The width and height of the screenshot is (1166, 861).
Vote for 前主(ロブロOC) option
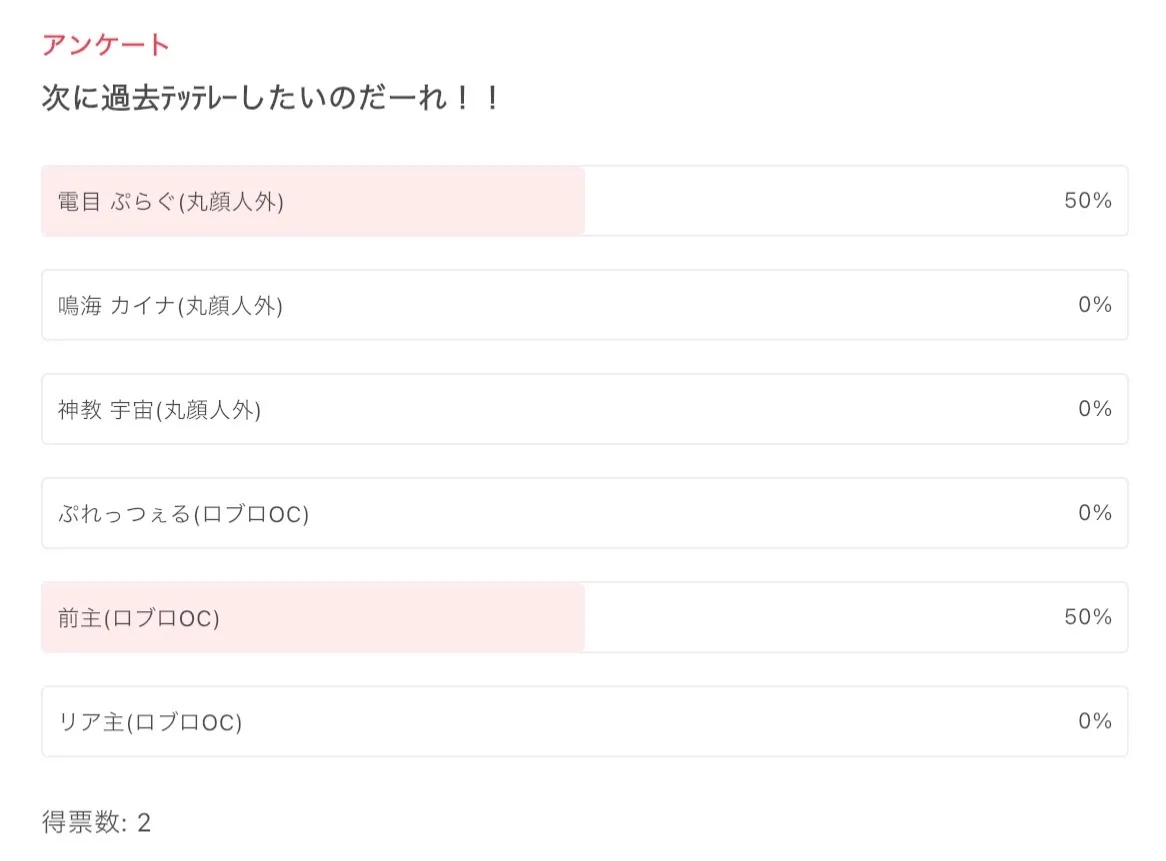click(139, 617)
